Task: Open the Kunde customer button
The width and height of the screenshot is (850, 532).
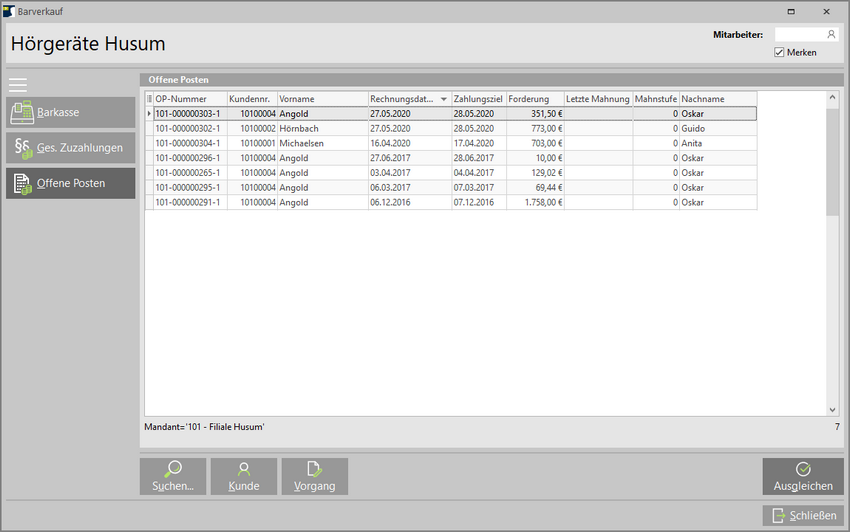Action: (244, 476)
